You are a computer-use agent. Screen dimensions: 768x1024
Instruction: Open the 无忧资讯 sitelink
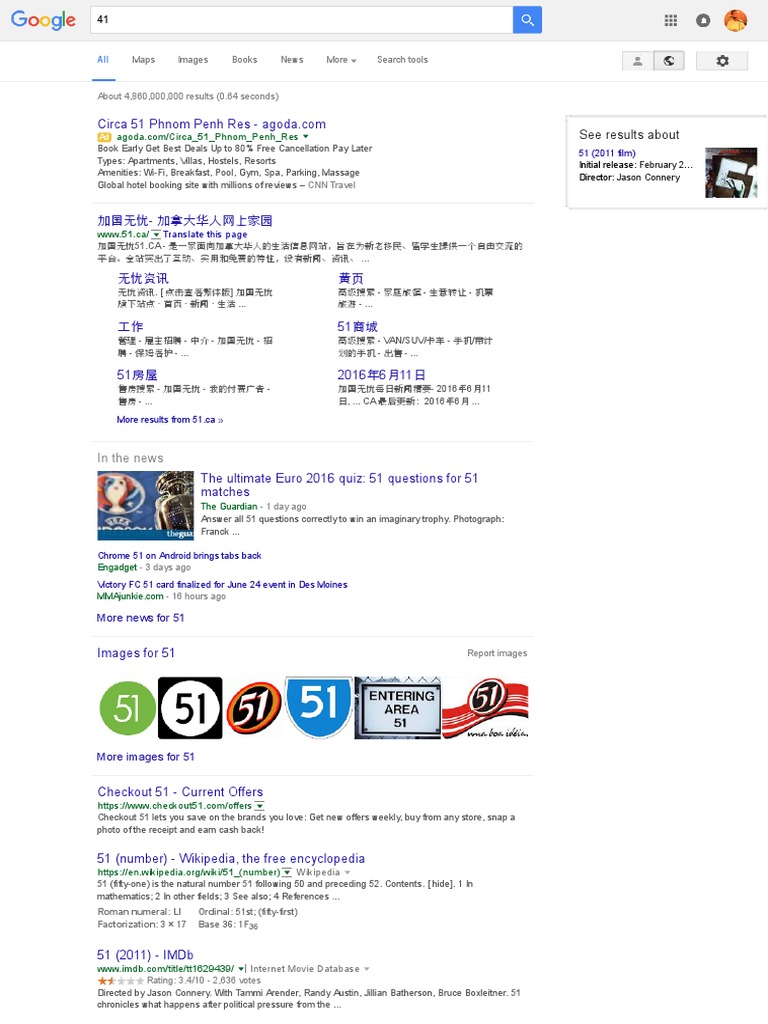pyautogui.click(x=143, y=278)
